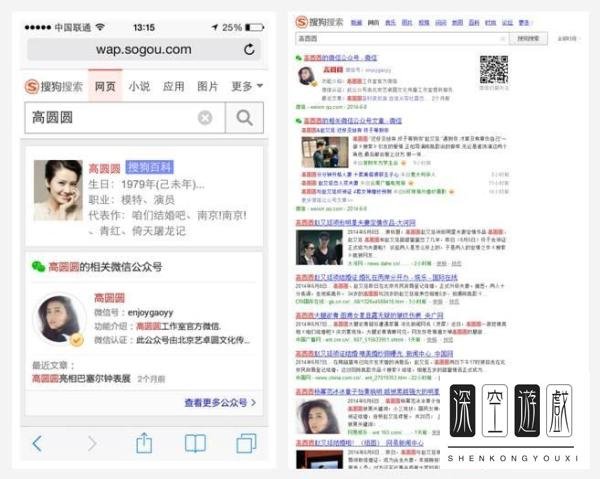This screenshot has width=600, height=479.
Task: Show Safari open tabs
Action: (x=246, y=443)
